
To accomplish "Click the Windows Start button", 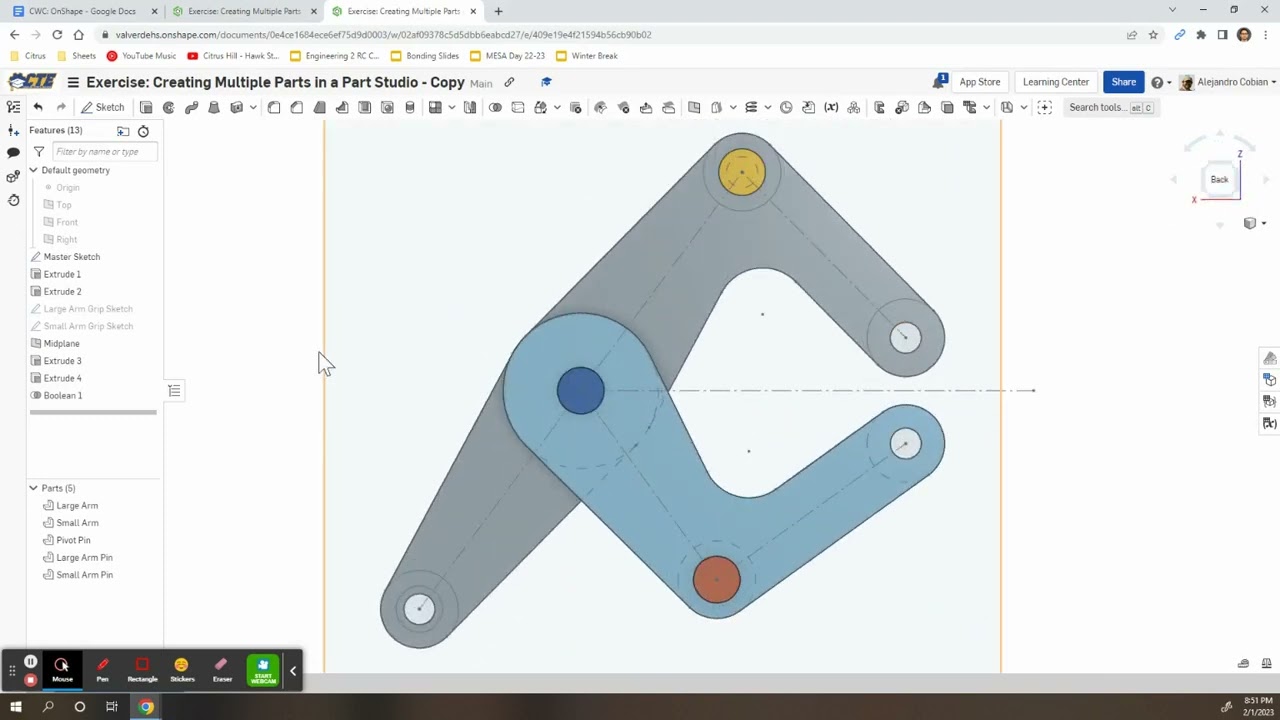I will click(16, 707).
